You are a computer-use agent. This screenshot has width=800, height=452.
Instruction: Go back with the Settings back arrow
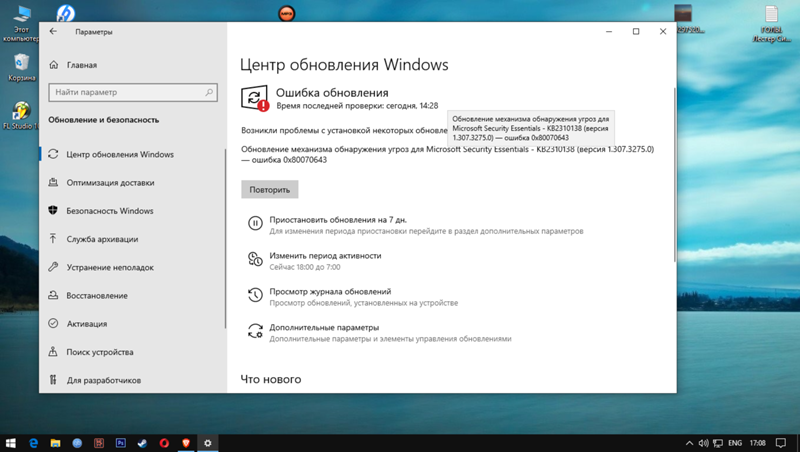53,32
